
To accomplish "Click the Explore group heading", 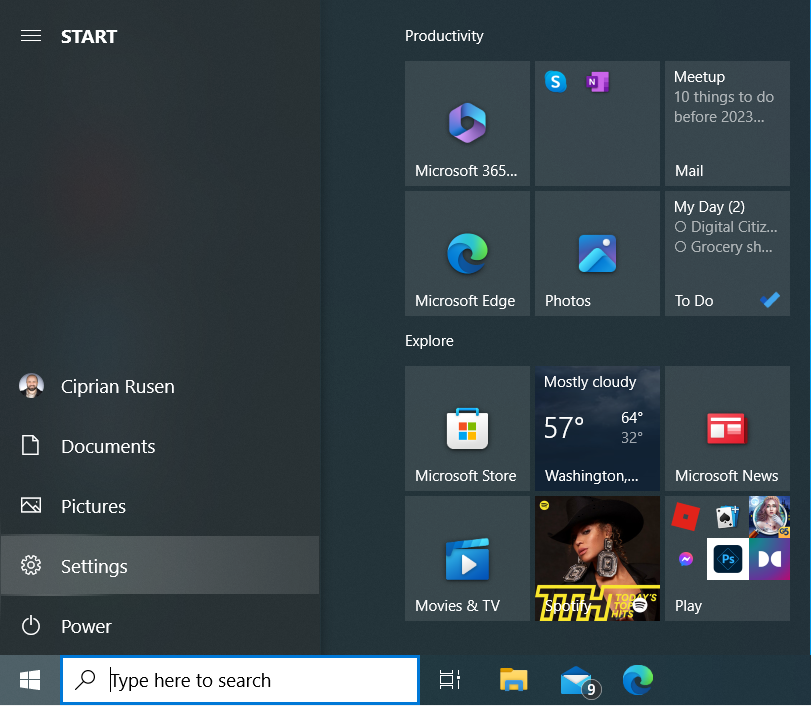I will point(429,341).
